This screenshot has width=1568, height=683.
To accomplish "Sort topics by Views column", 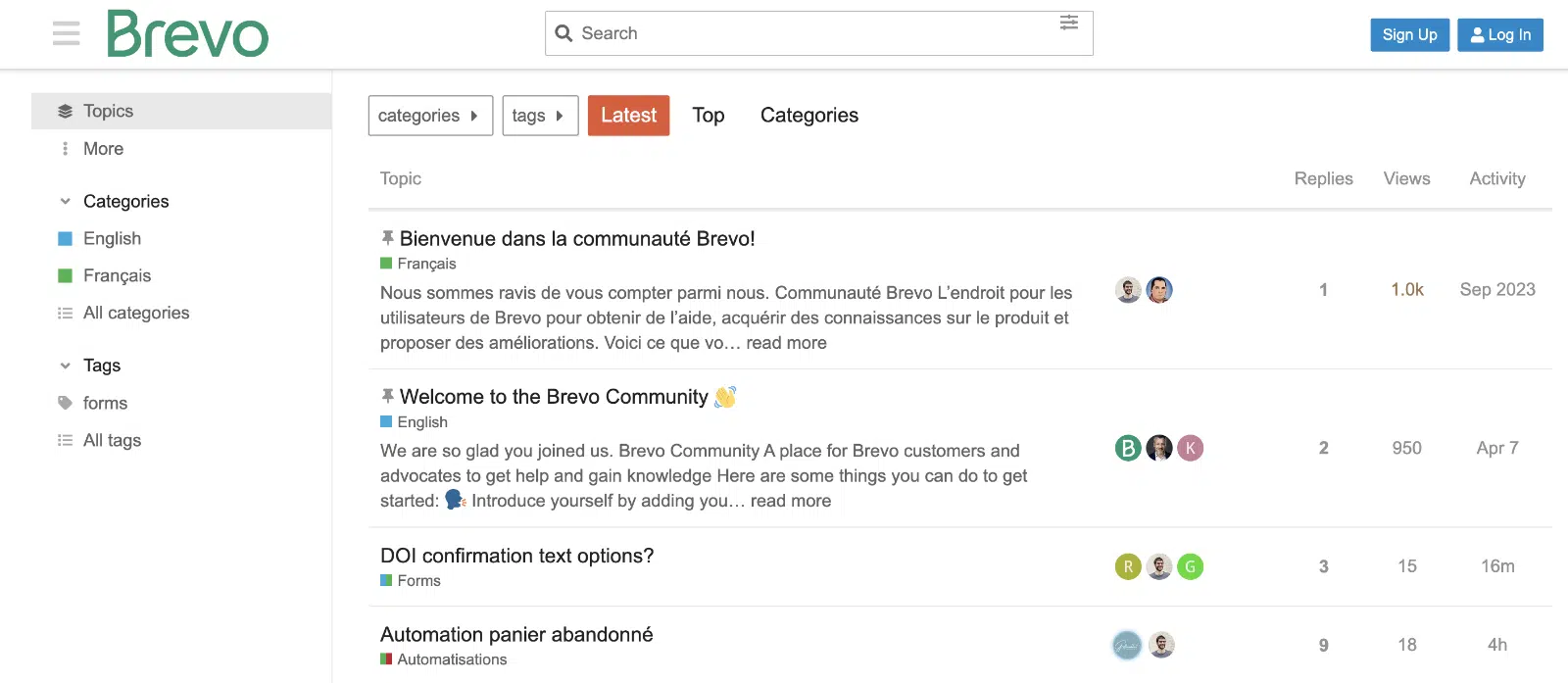I will [1406, 178].
